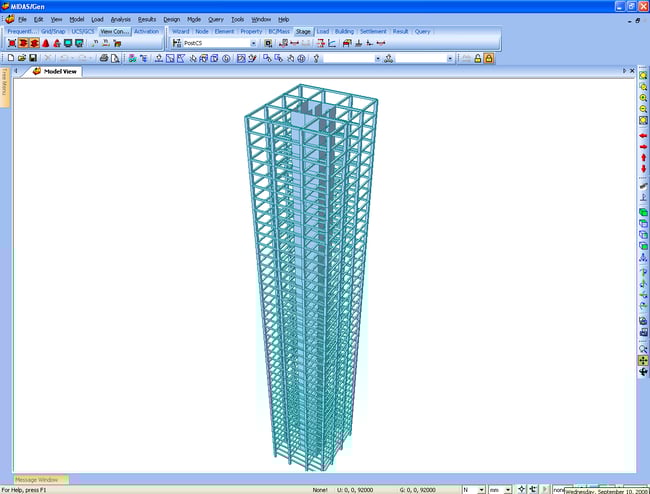650x494 pixels.
Task: Open the Load menu in the menu bar
Action: pyautogui.click(x=97, y=19)
